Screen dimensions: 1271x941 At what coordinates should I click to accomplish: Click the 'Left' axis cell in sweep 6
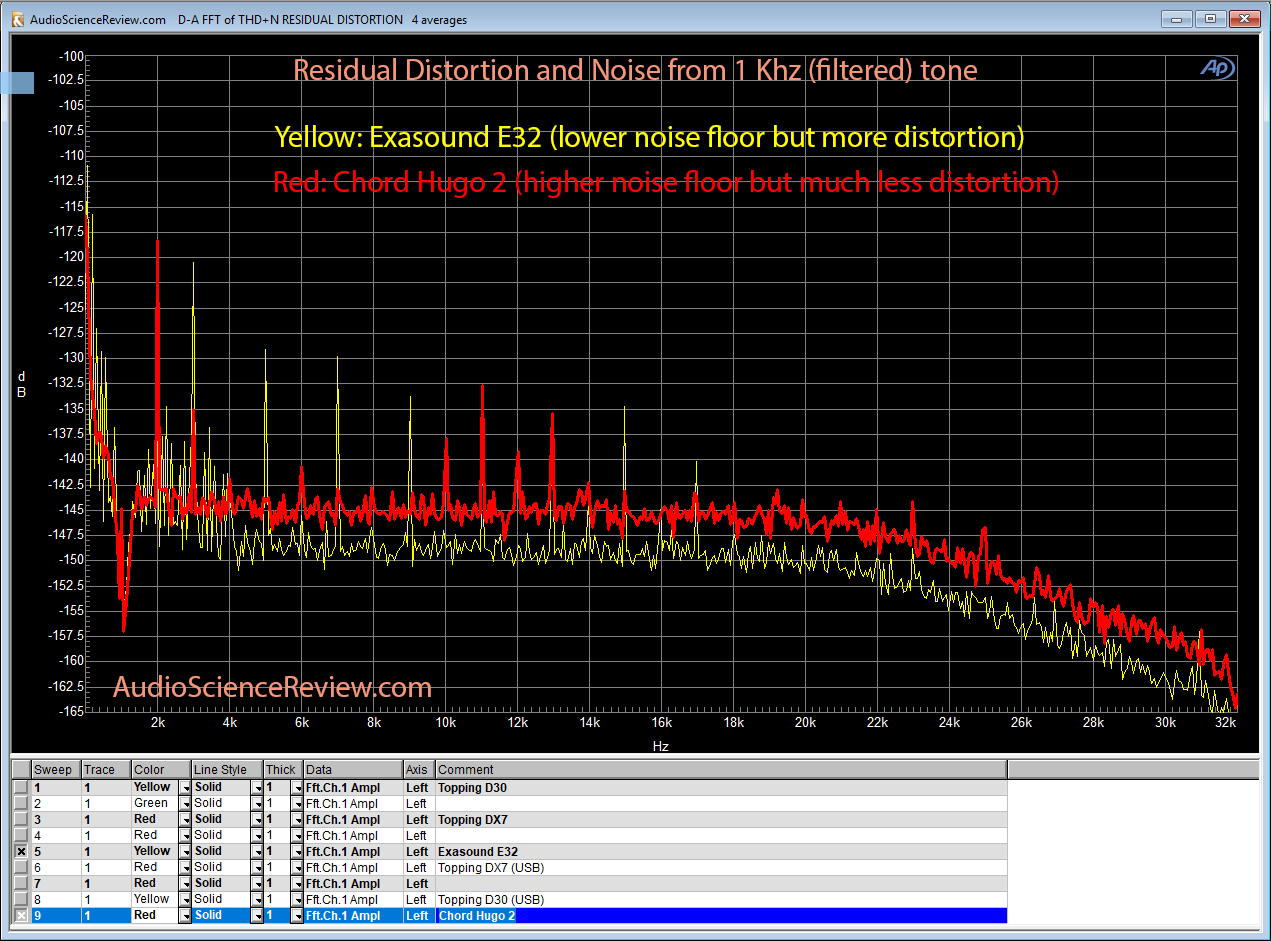pyautogui.click(x=419, y=867)
